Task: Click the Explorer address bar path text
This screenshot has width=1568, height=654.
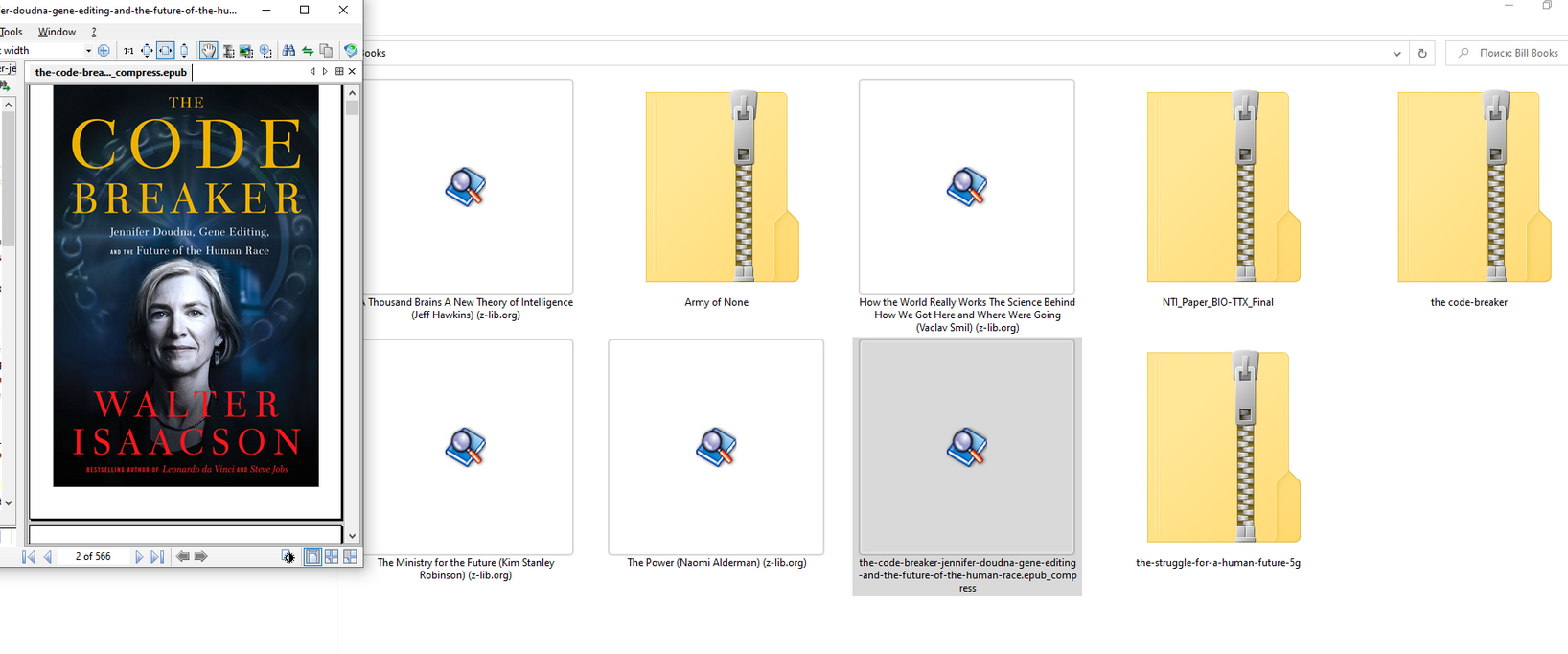Action: click(374, 53)
